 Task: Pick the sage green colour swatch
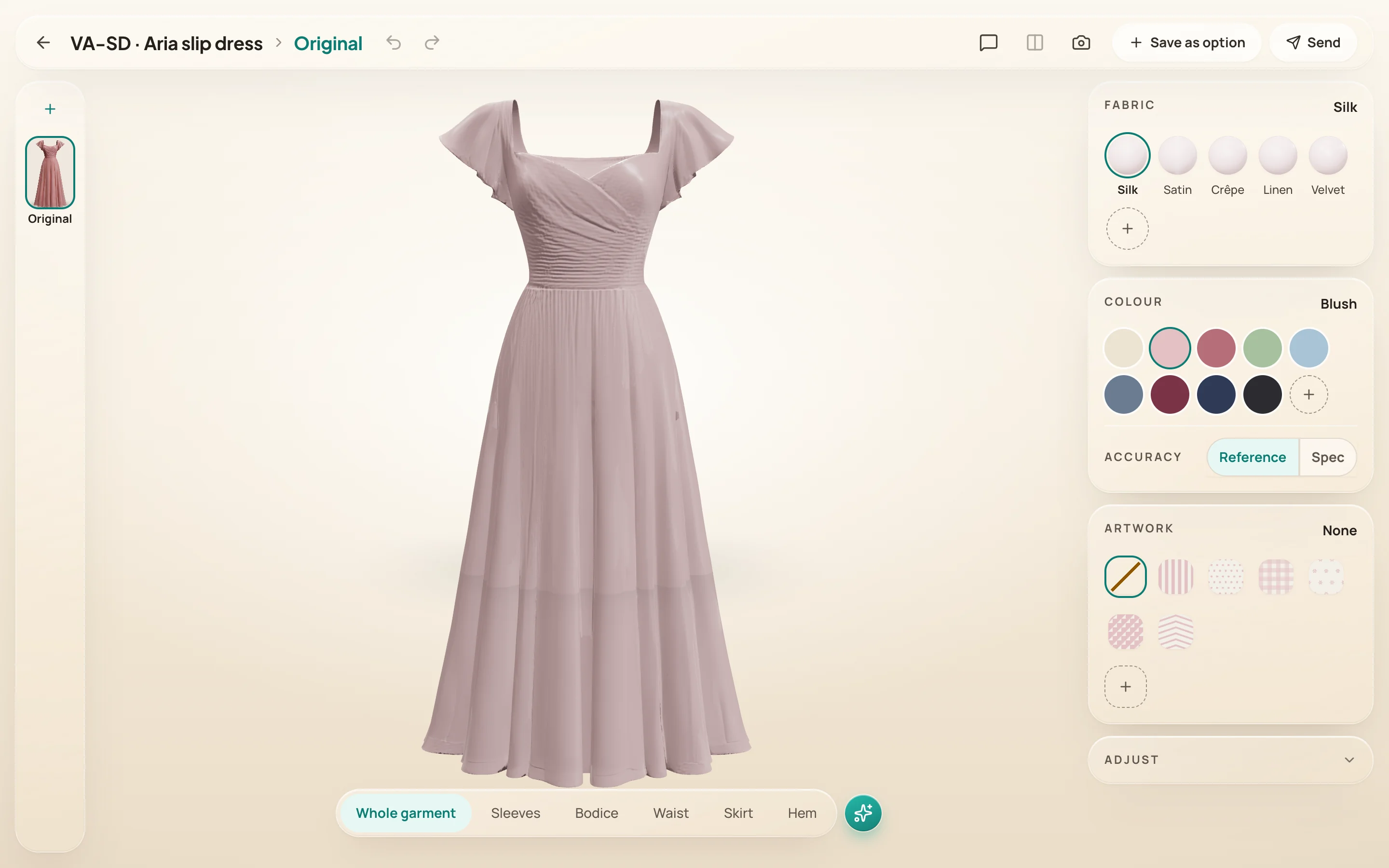tap(1262, 348)
